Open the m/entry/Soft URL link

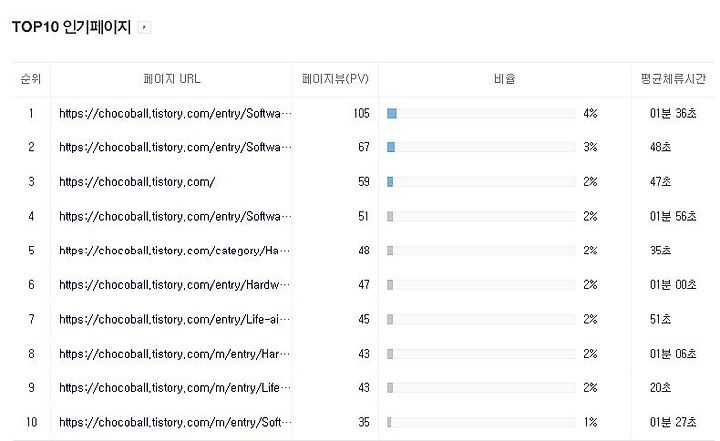click(x=175, y=422)
